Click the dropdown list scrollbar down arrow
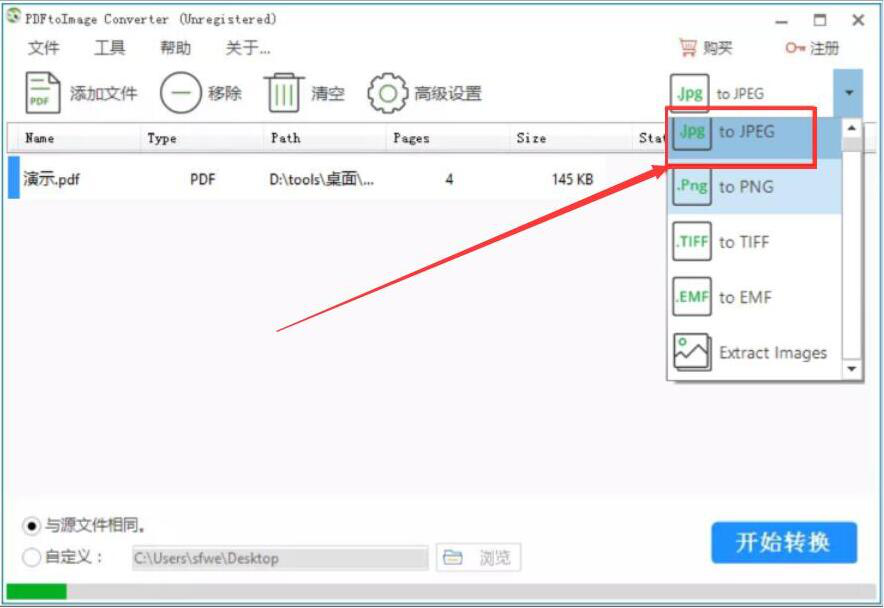 851,369
